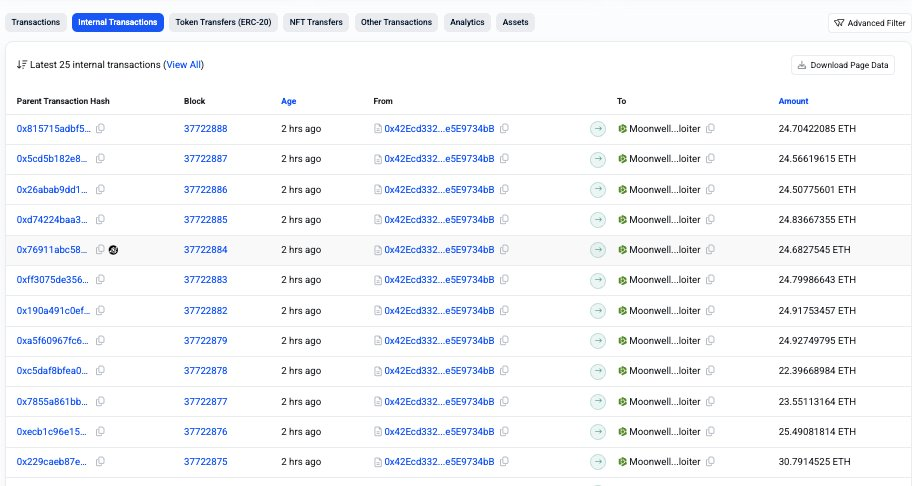The image size is (912, 486).
Task: Copy Moonwell To address in first row
Action: [x=710, y=129]
